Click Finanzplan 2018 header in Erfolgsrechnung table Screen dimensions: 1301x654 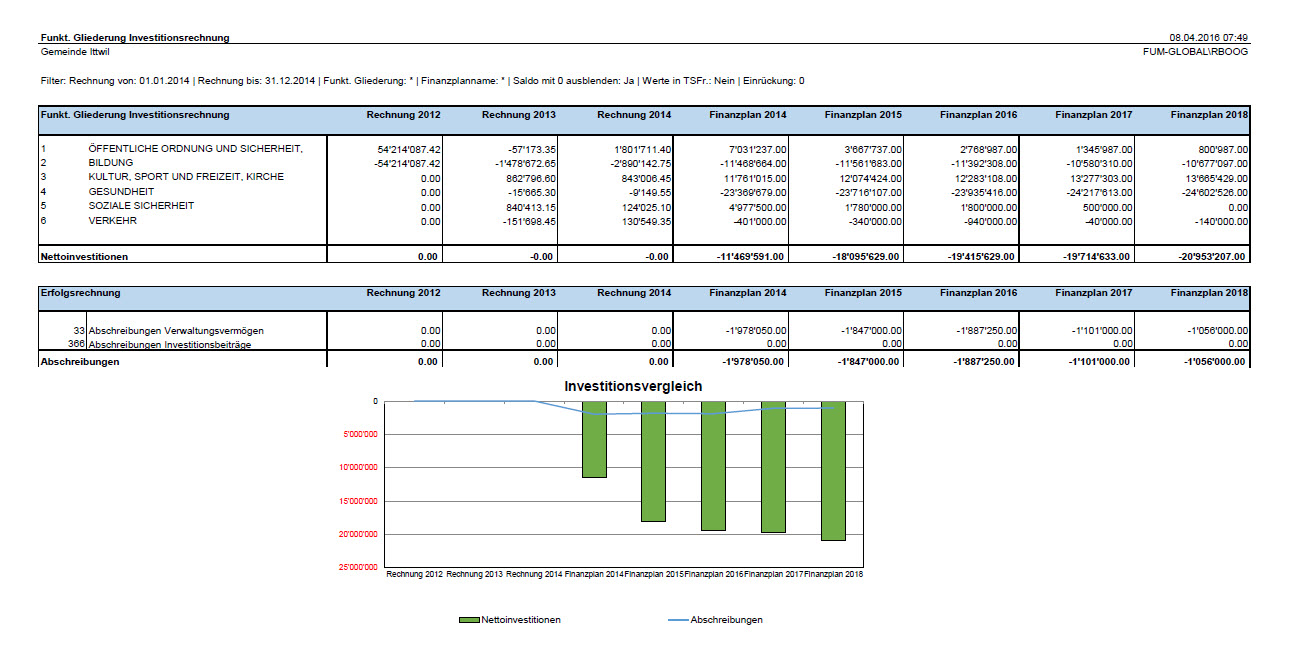click(1209, 293)
